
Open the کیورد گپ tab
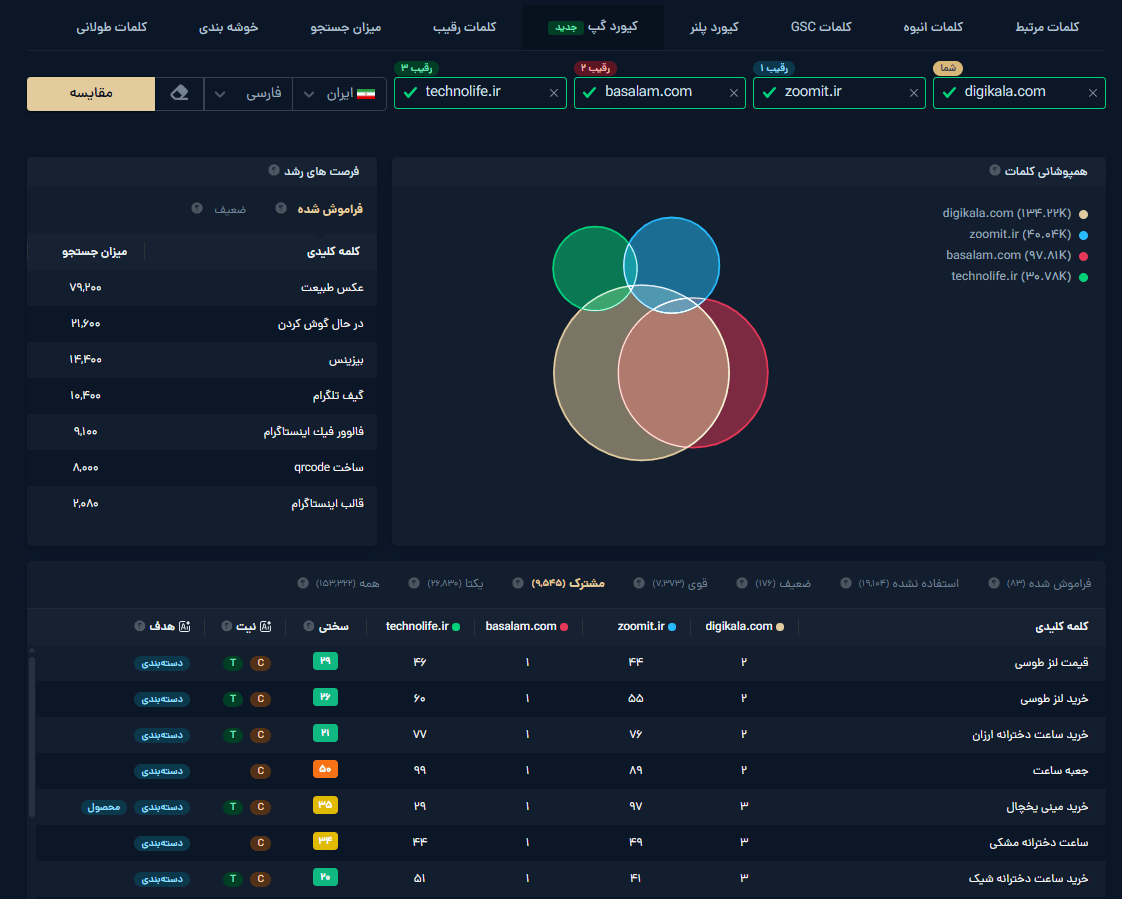click(592, 26)
